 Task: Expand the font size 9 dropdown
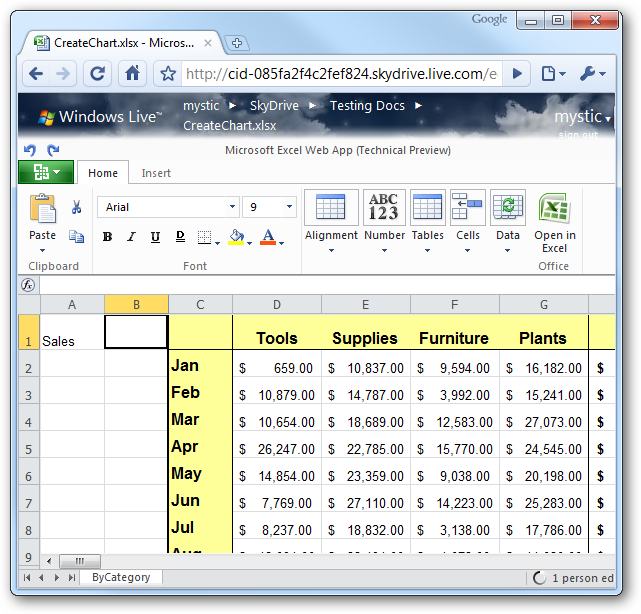click(x=289, y=207)
